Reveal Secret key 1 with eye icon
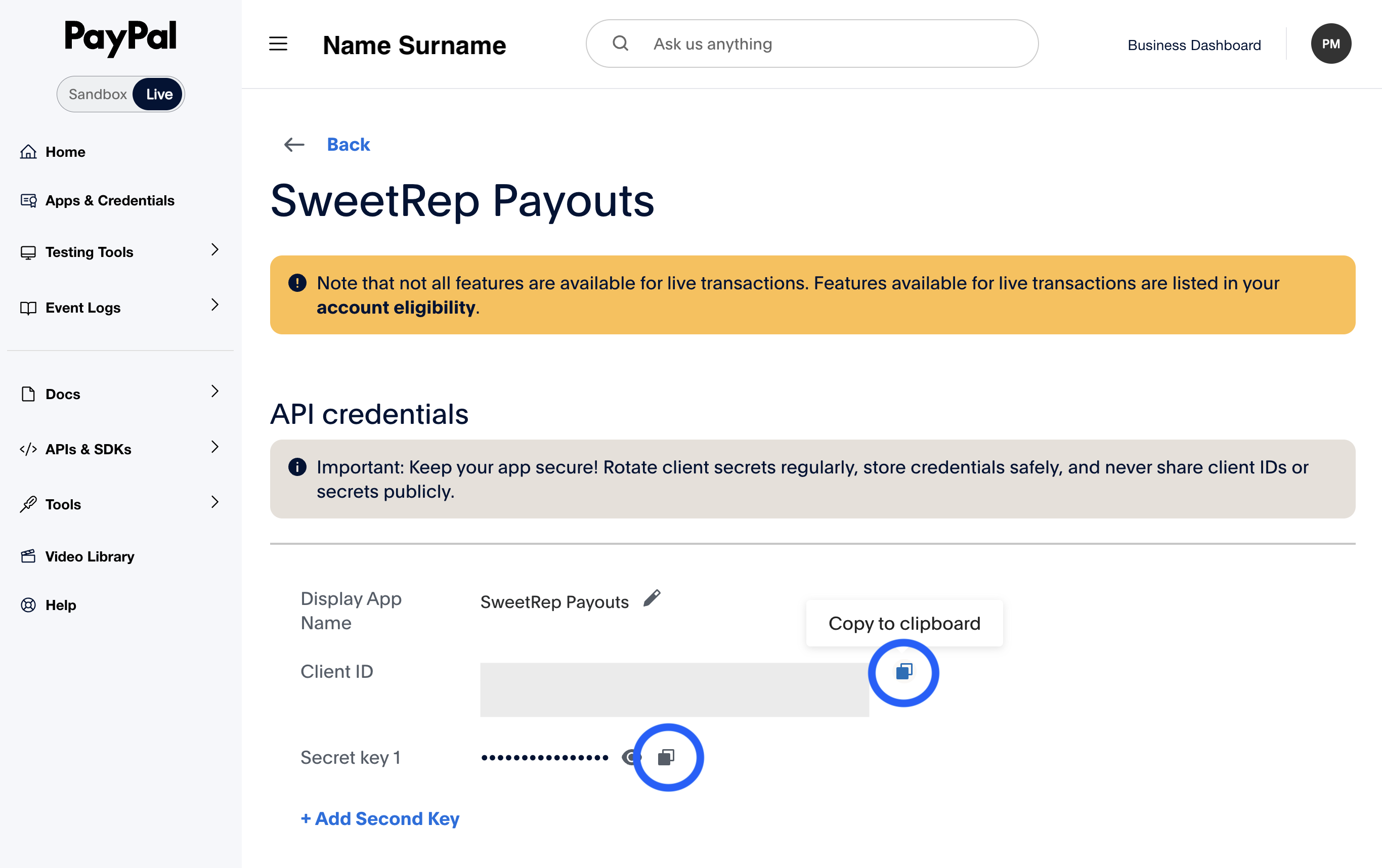1382x868 pixels. point(630,758)
